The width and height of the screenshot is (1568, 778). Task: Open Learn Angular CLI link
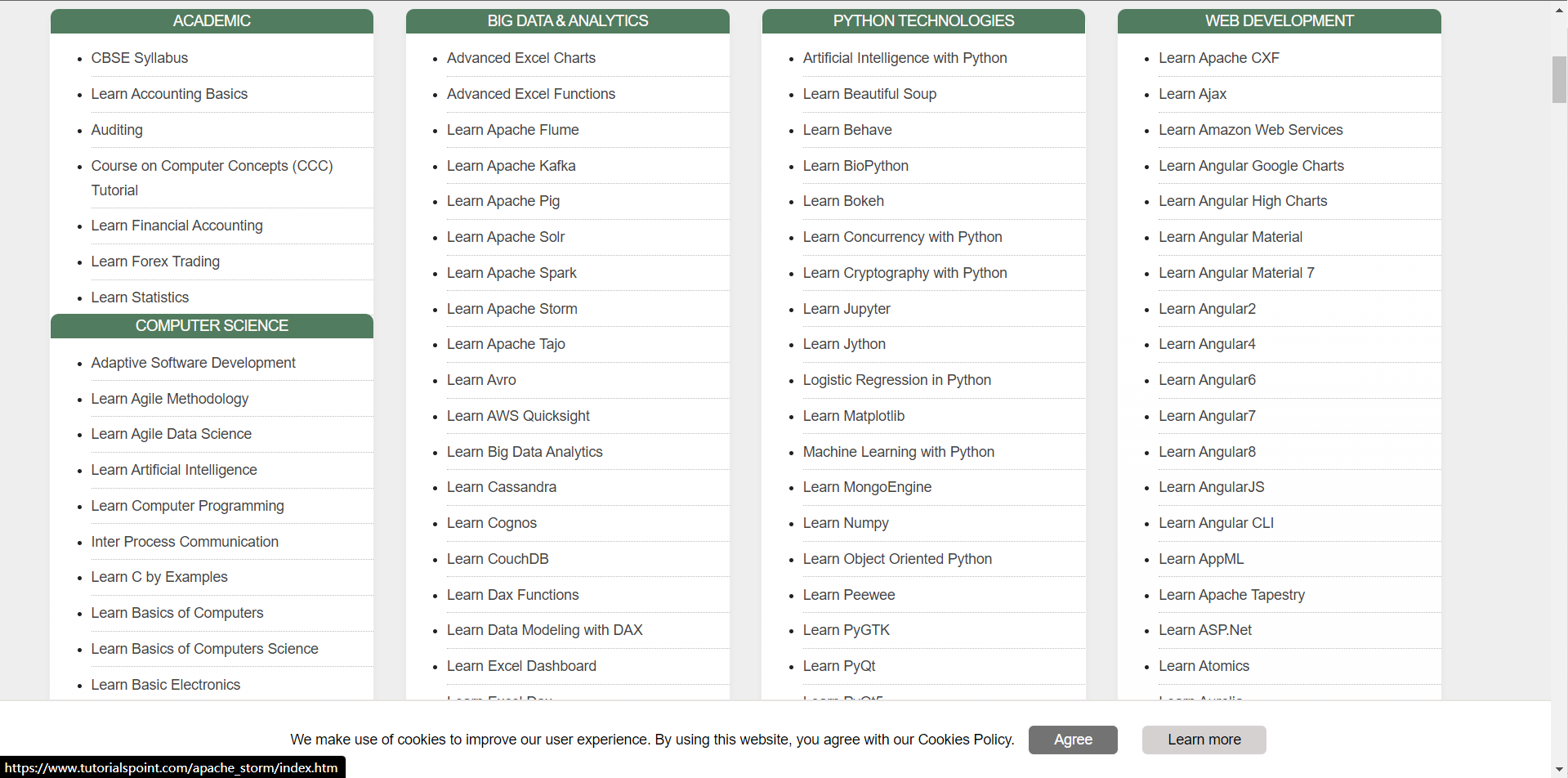(x=1216, y=523)
